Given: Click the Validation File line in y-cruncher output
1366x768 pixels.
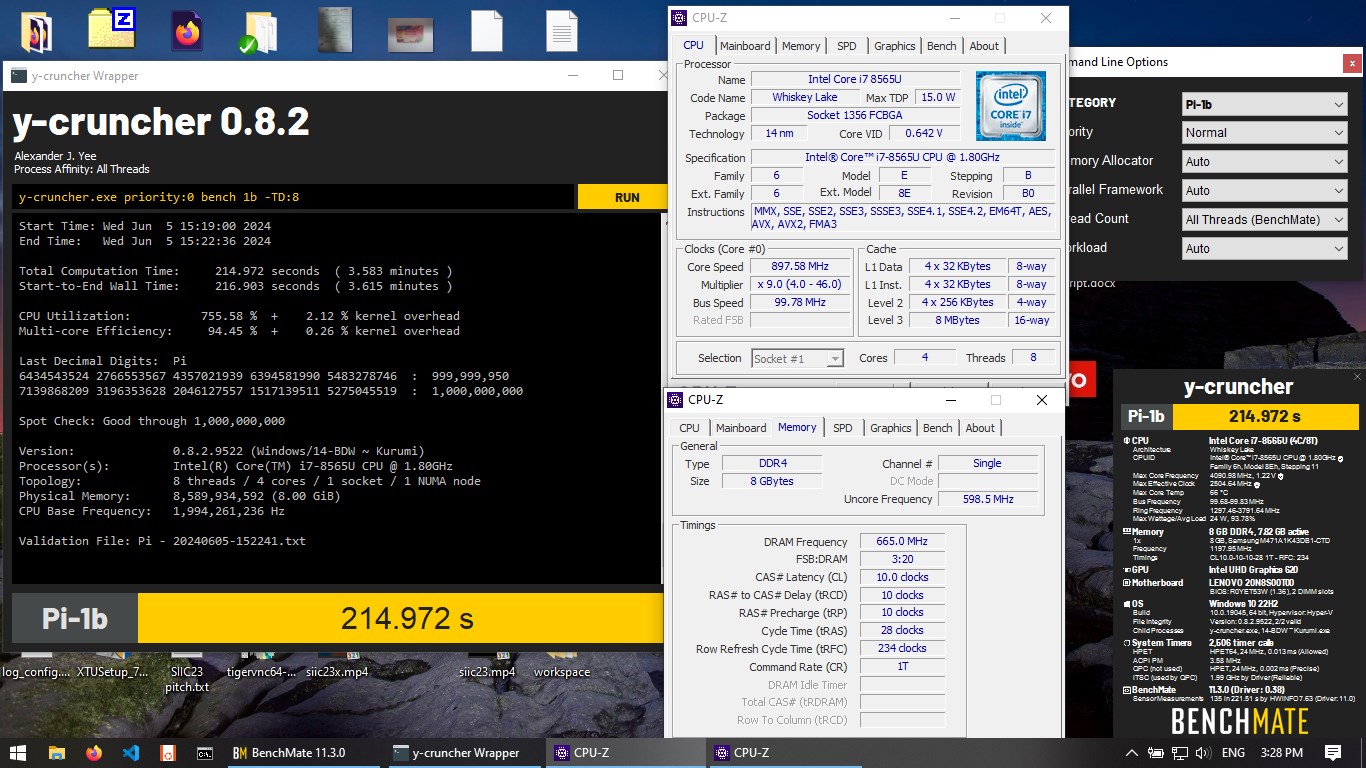Looking at the screenshot, I should tap(162, 541).
